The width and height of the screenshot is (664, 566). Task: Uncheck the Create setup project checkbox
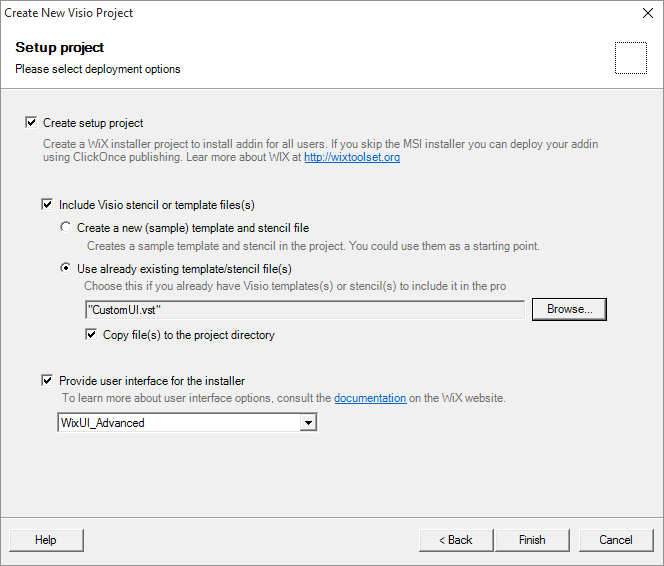(31, 123)
